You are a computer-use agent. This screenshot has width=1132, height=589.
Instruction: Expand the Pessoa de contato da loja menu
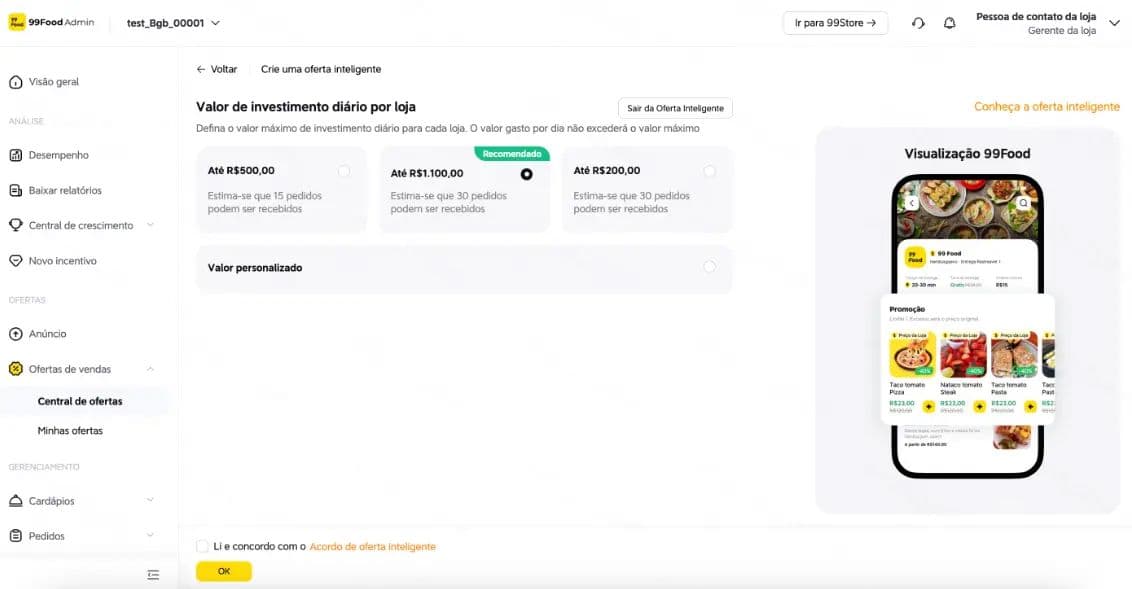click(1114, 23)
